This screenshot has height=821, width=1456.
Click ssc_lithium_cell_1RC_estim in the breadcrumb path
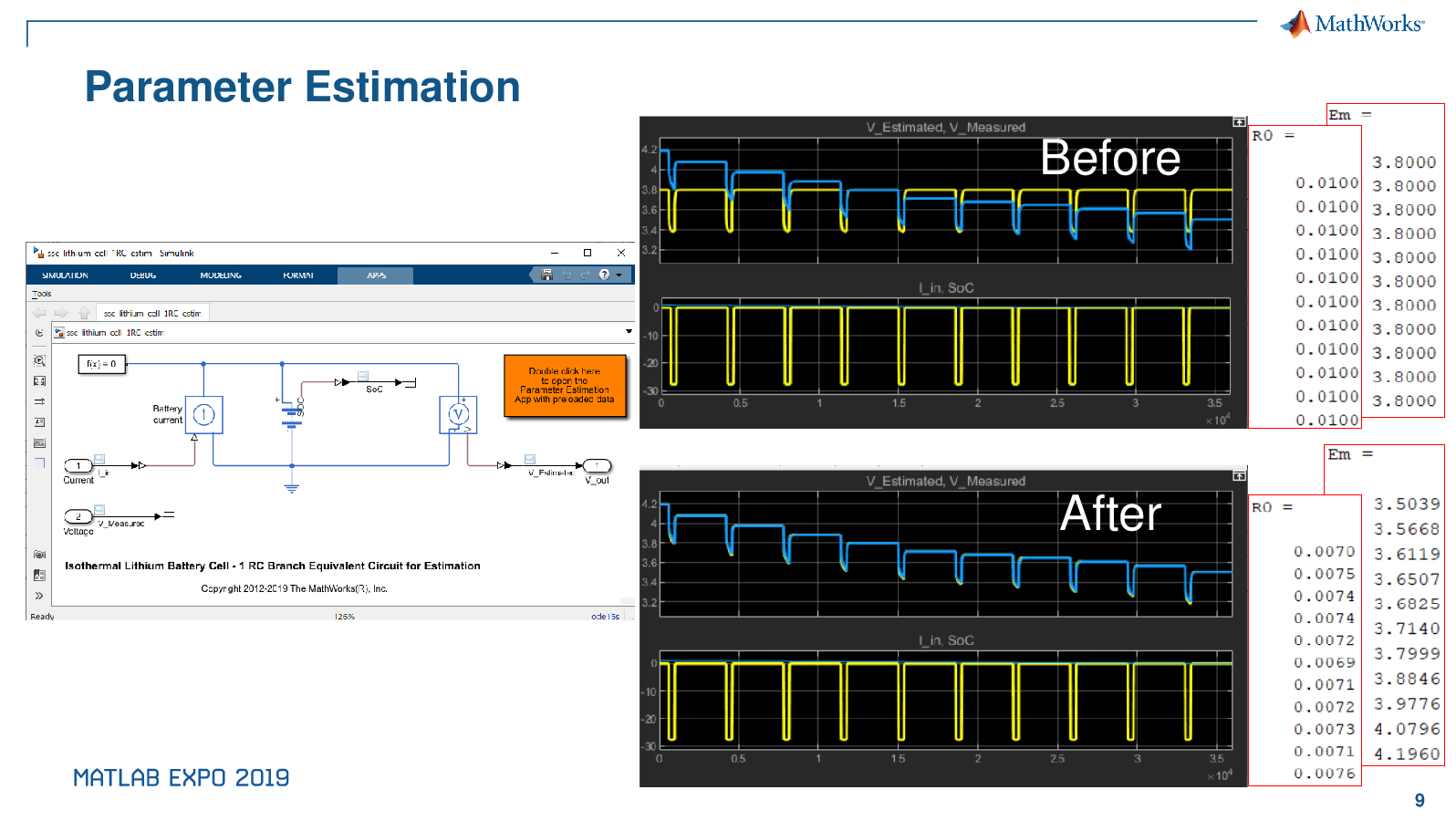pos(115,333)
